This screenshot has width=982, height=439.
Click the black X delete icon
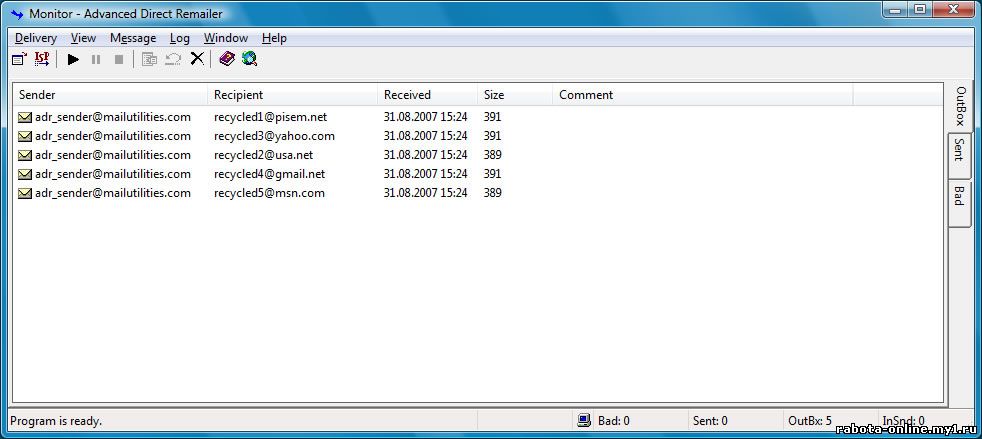coord(197,59)
